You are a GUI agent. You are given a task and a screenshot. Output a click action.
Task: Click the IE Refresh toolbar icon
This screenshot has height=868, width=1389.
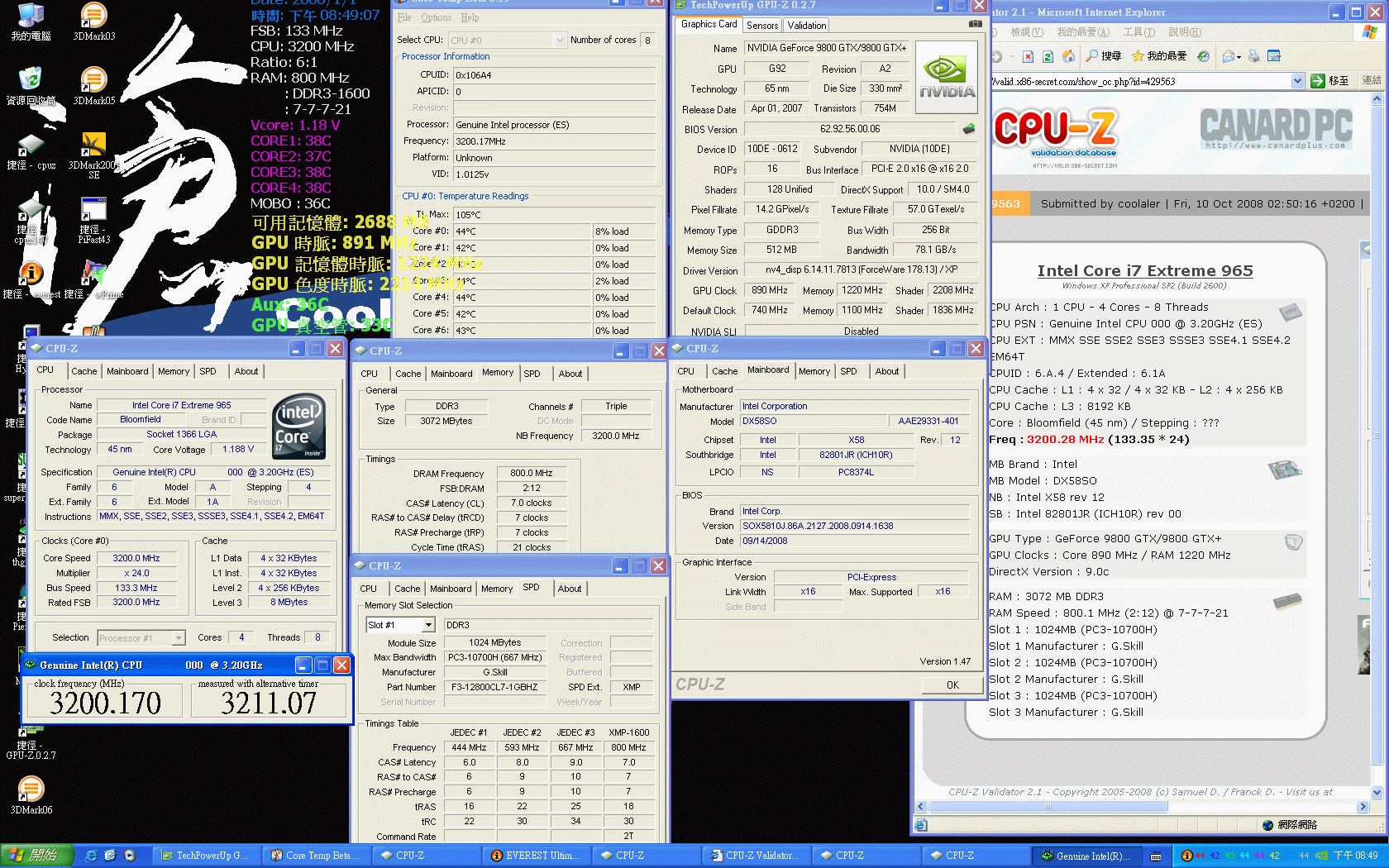pyautogui.click(x=1048, y=56)
